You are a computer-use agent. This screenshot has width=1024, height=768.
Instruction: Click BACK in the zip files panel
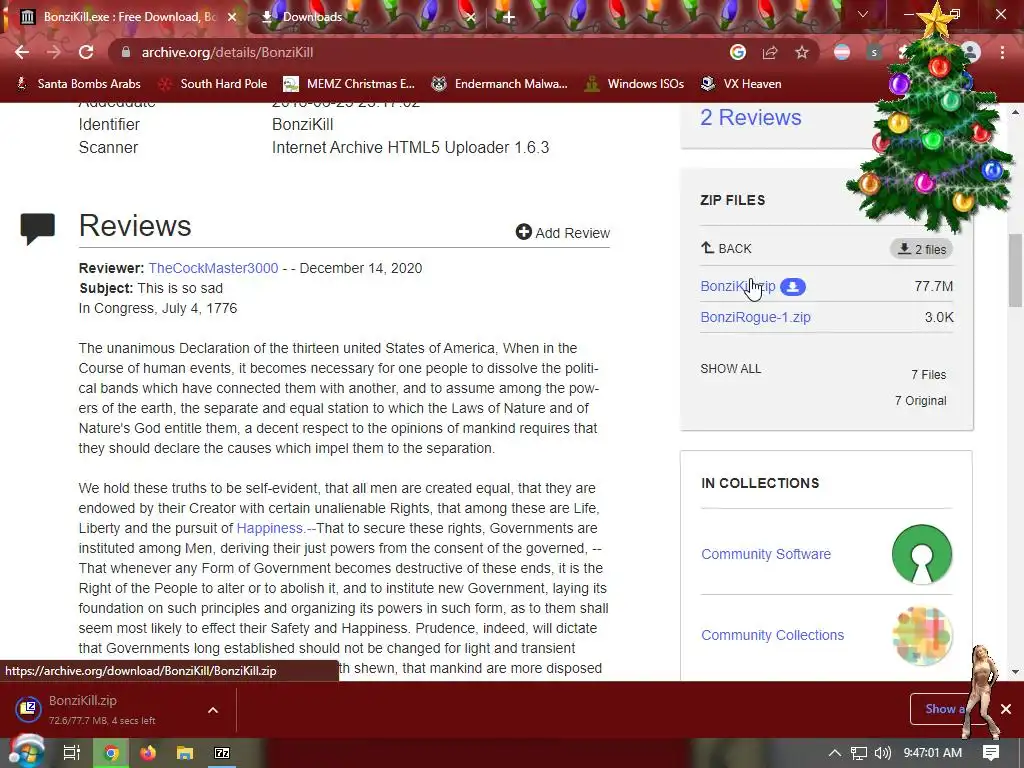coord(726,248)
